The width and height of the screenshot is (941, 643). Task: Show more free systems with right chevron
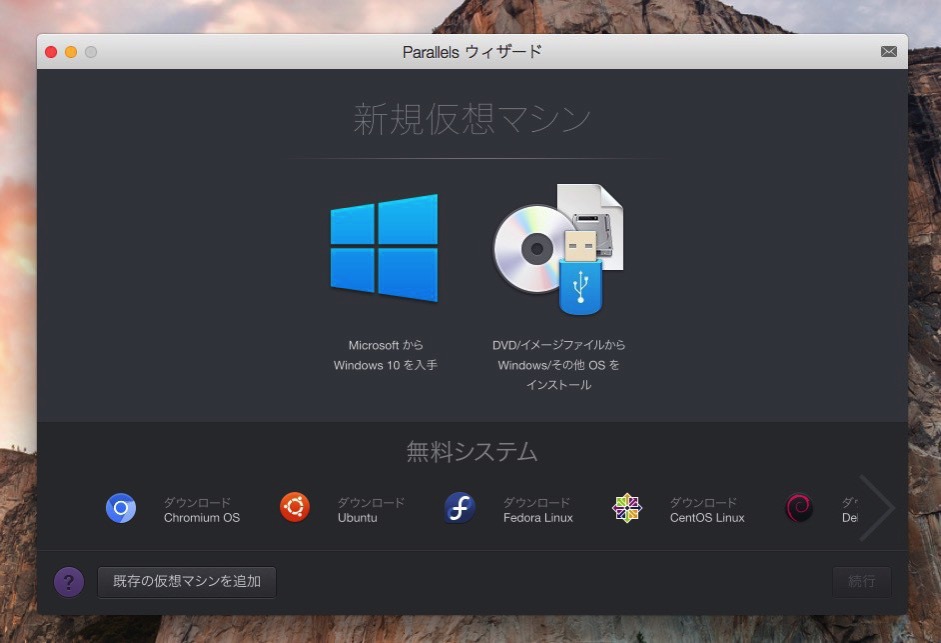click(x=877, y=508)
